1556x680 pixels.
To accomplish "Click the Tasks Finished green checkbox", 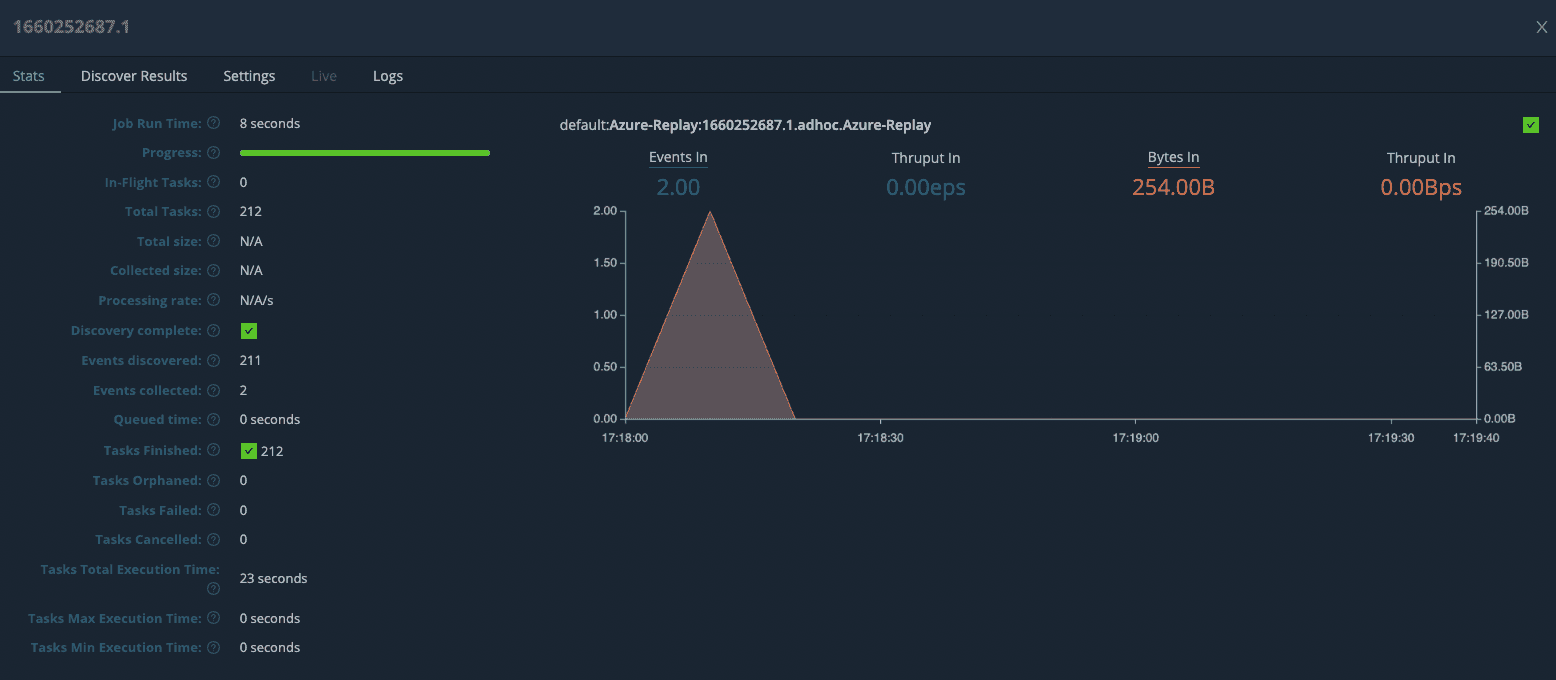I will (249, 451).
